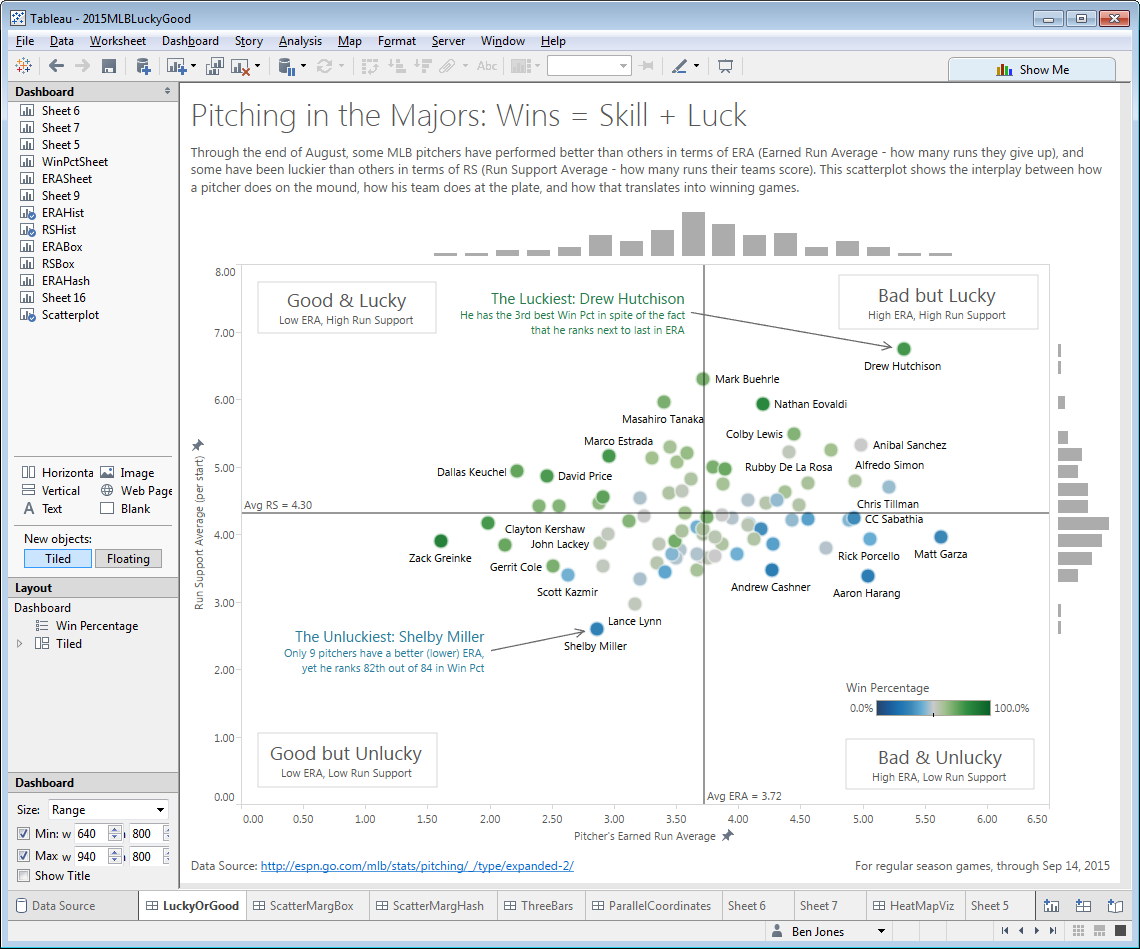The width and height of the screenshot is (1140, 949).
Task: Click the New Dashboard tab icon
Action: point(1083,906)
